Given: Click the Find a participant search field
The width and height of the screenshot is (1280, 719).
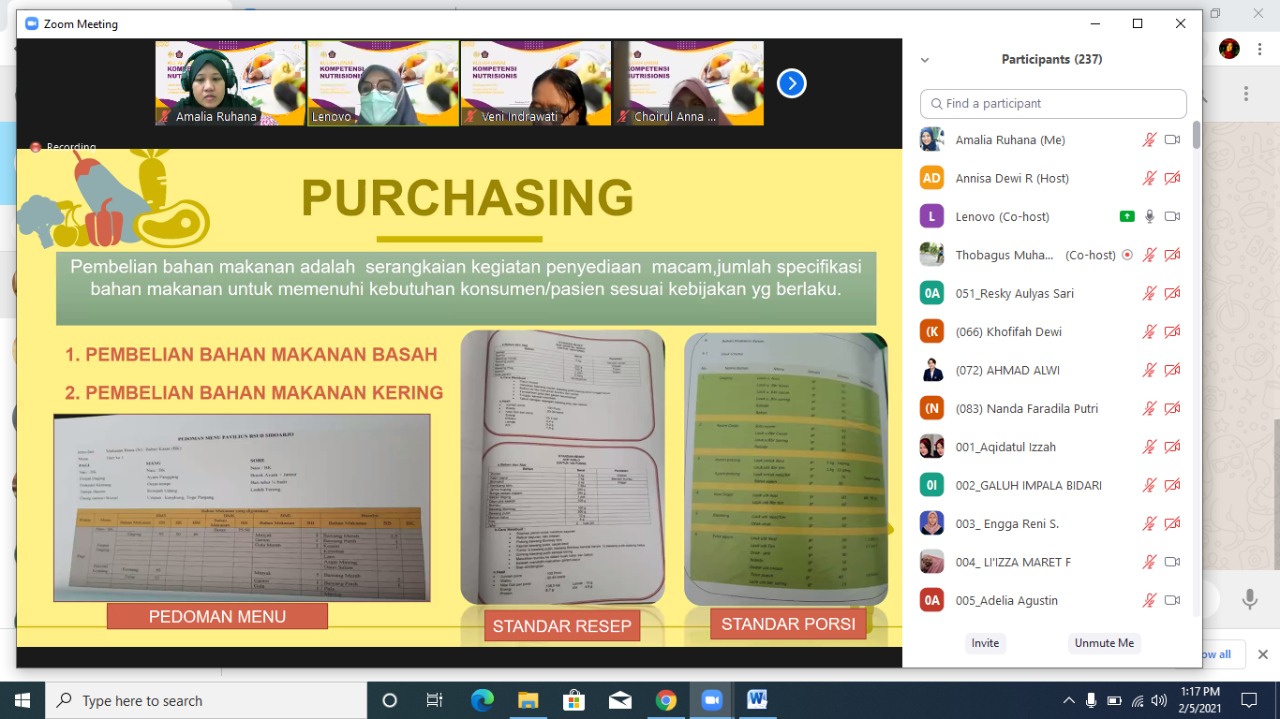Looking at the screenshot, I should 1053,103.
